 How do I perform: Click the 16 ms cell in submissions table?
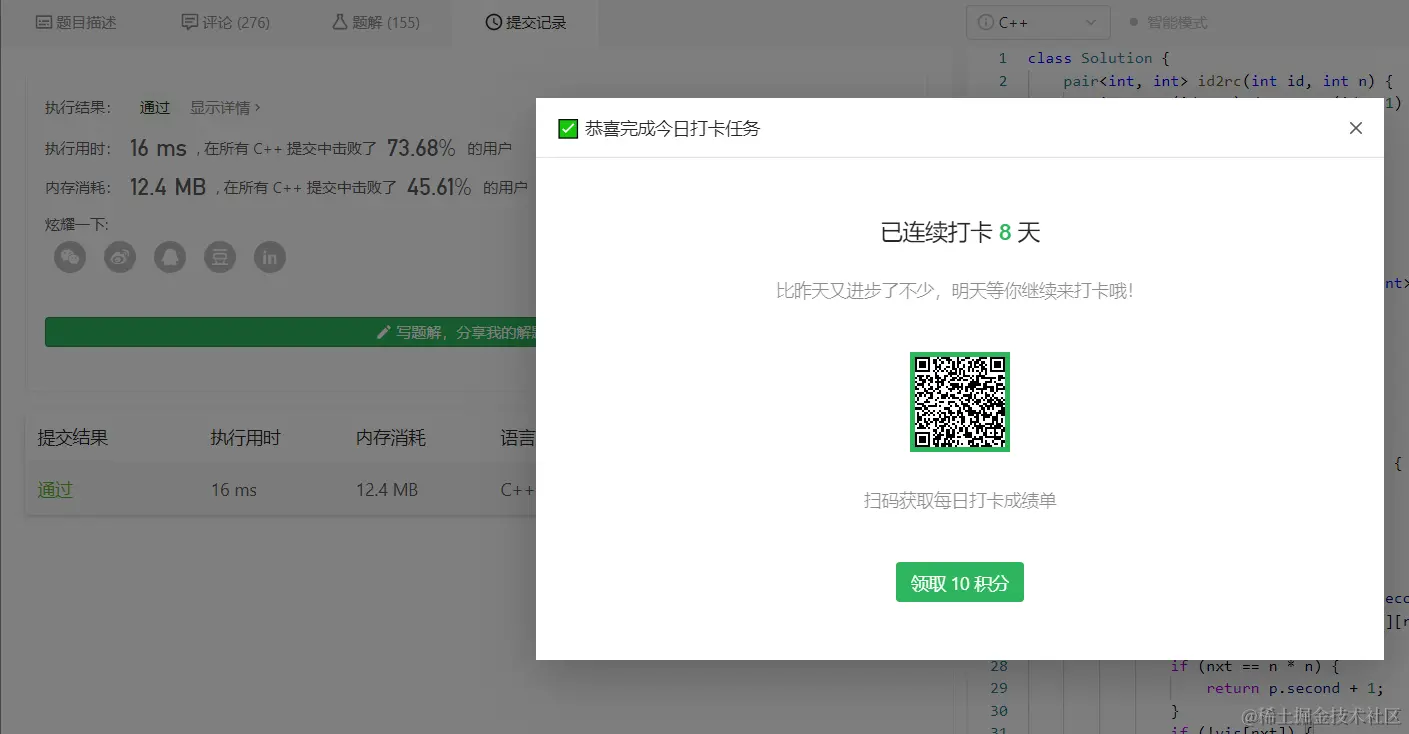pyautogui.click(x=234, y=490)
